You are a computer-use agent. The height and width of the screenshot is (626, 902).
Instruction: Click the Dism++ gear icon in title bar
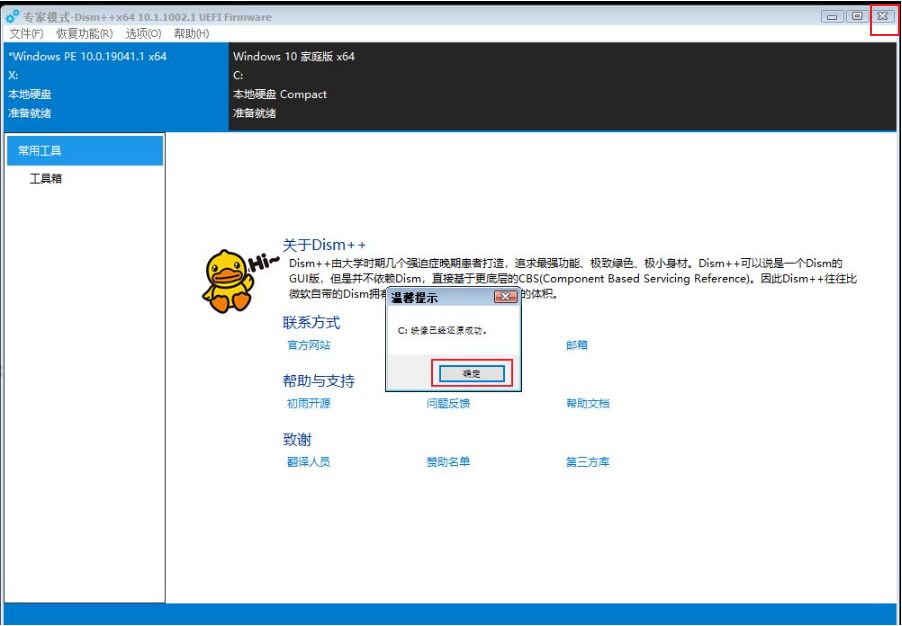[12, 17]
